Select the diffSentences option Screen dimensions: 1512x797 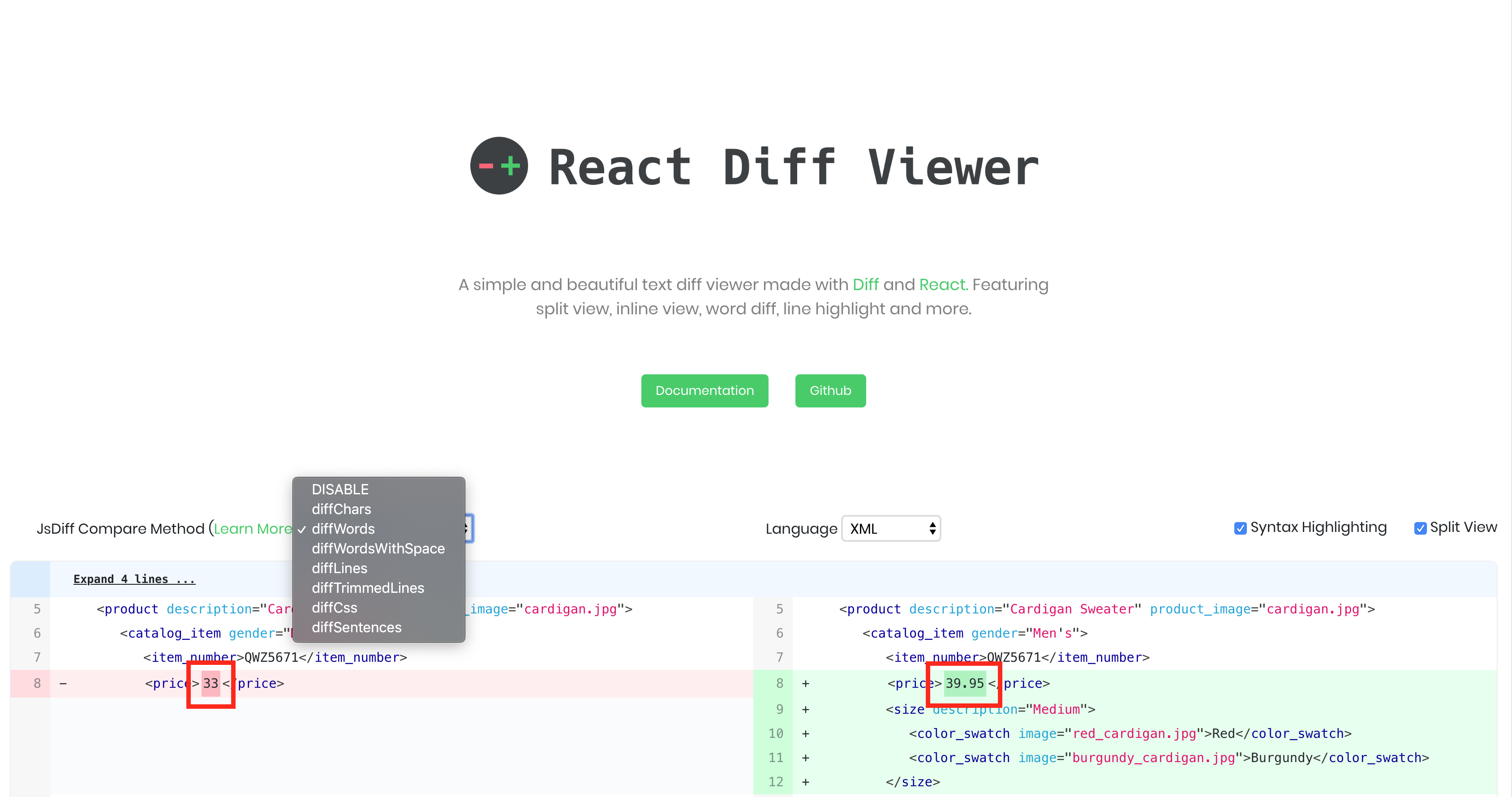357,627
